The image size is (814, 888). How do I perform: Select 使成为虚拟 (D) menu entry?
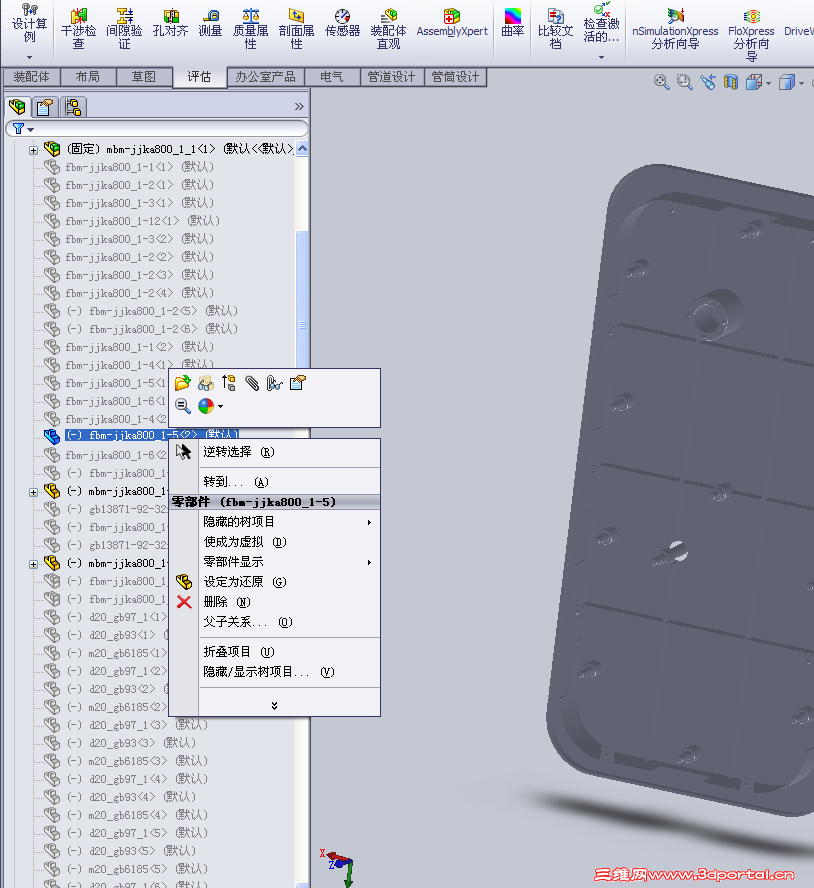click(275, 542)
